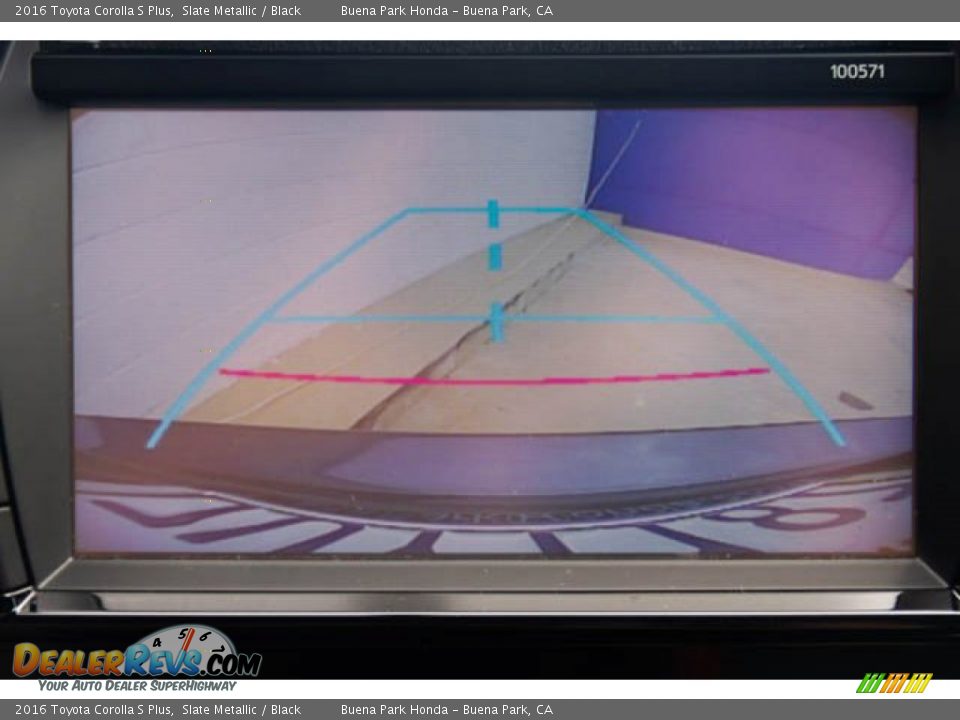Click the 'Your Auto Dealer SuperHighway' tagline
Image resolution: width=960 pixels, height=720 pixels.
(137, 686)
